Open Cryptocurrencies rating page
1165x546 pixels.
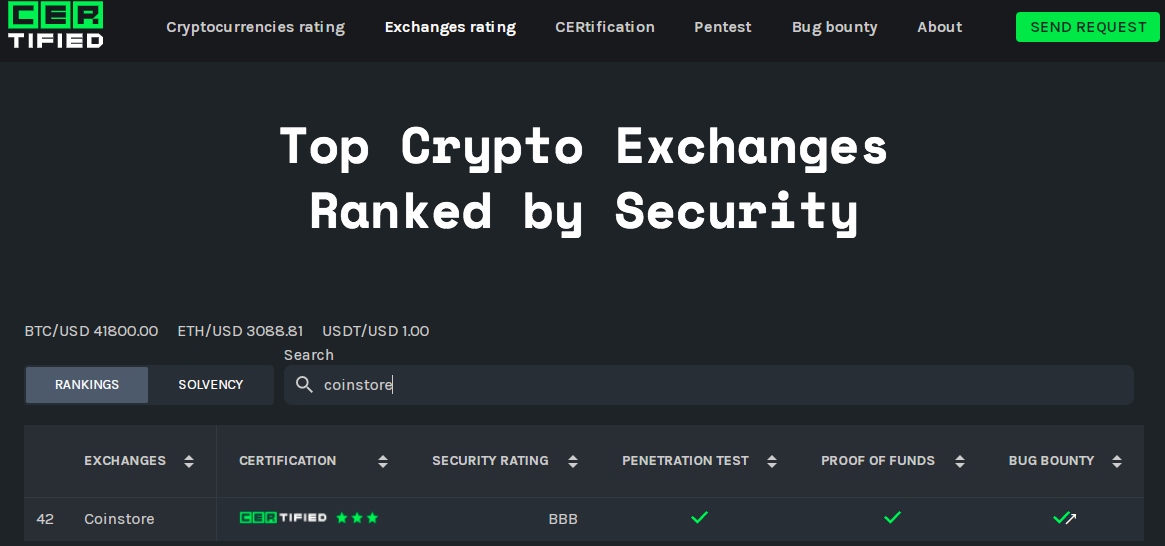click(256, 27)
